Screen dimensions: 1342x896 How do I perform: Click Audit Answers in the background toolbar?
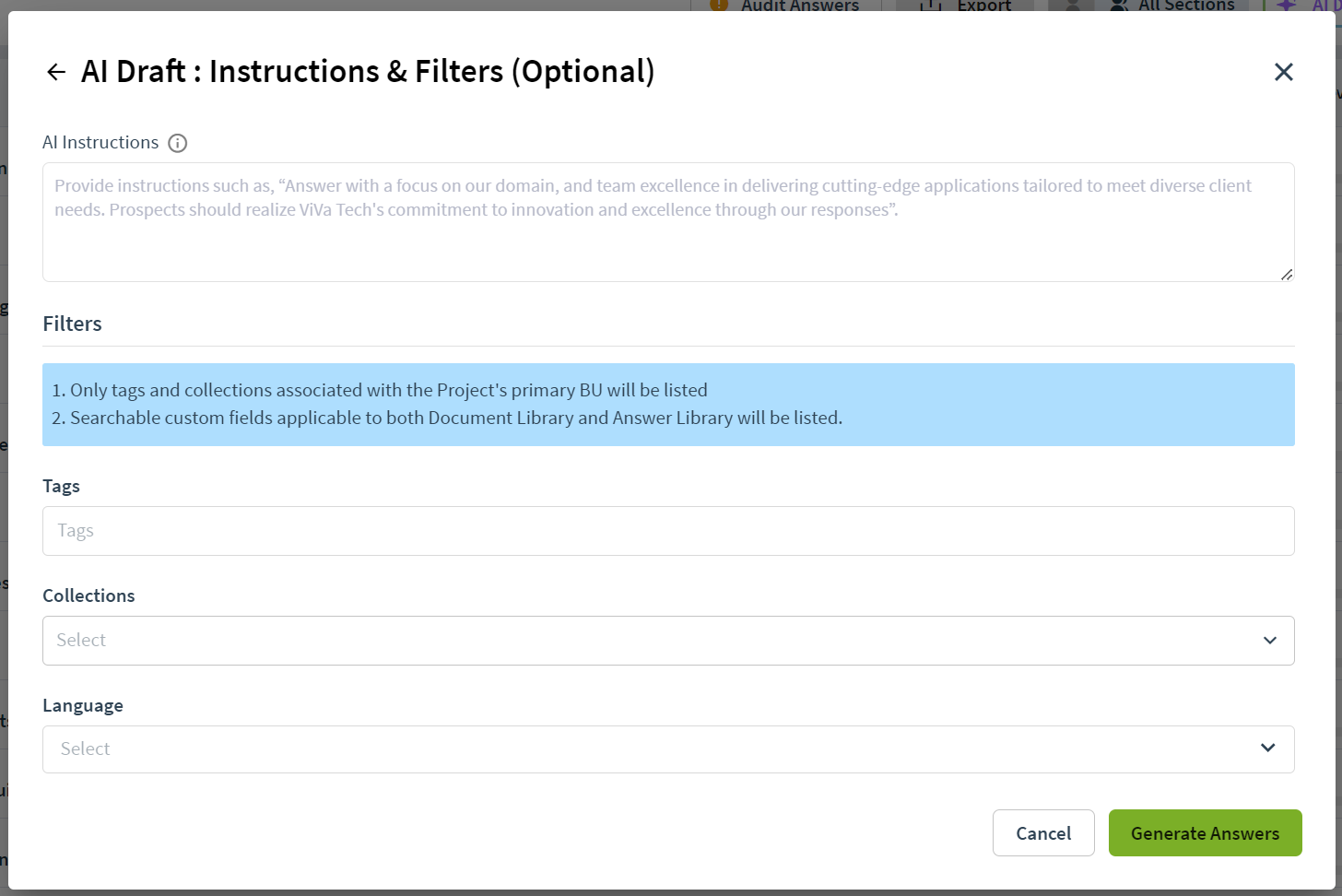[800, 6]
